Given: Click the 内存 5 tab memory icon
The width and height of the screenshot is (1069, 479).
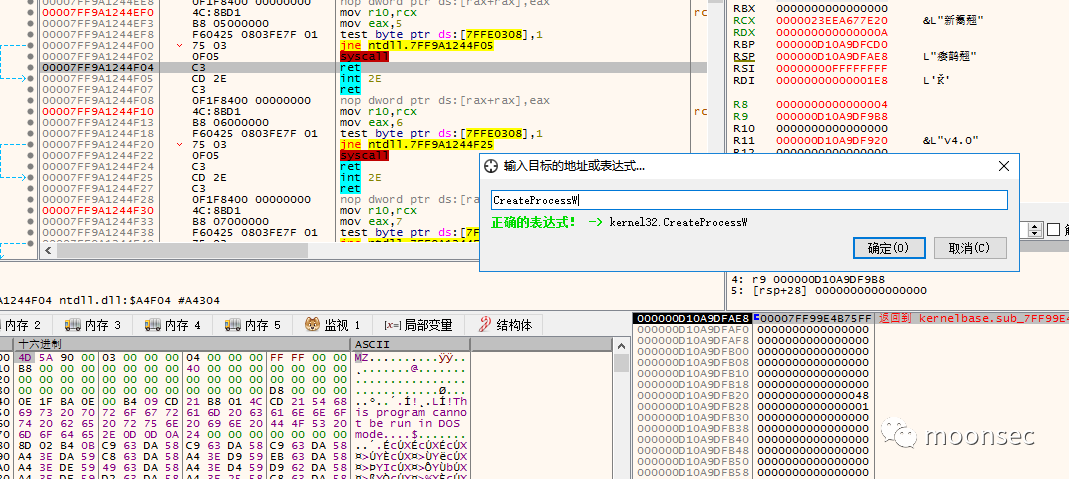Looking at the screenshot, I should click(x=233, y=325).
